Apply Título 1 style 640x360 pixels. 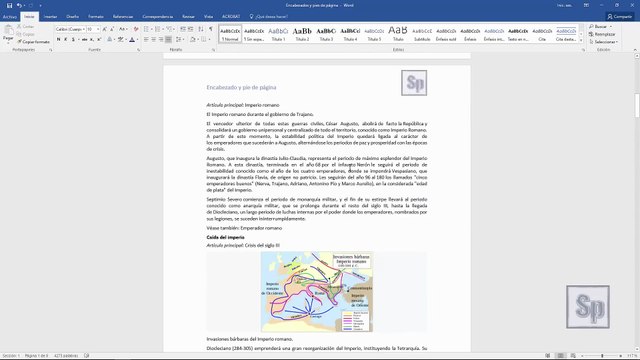point(278,34)
